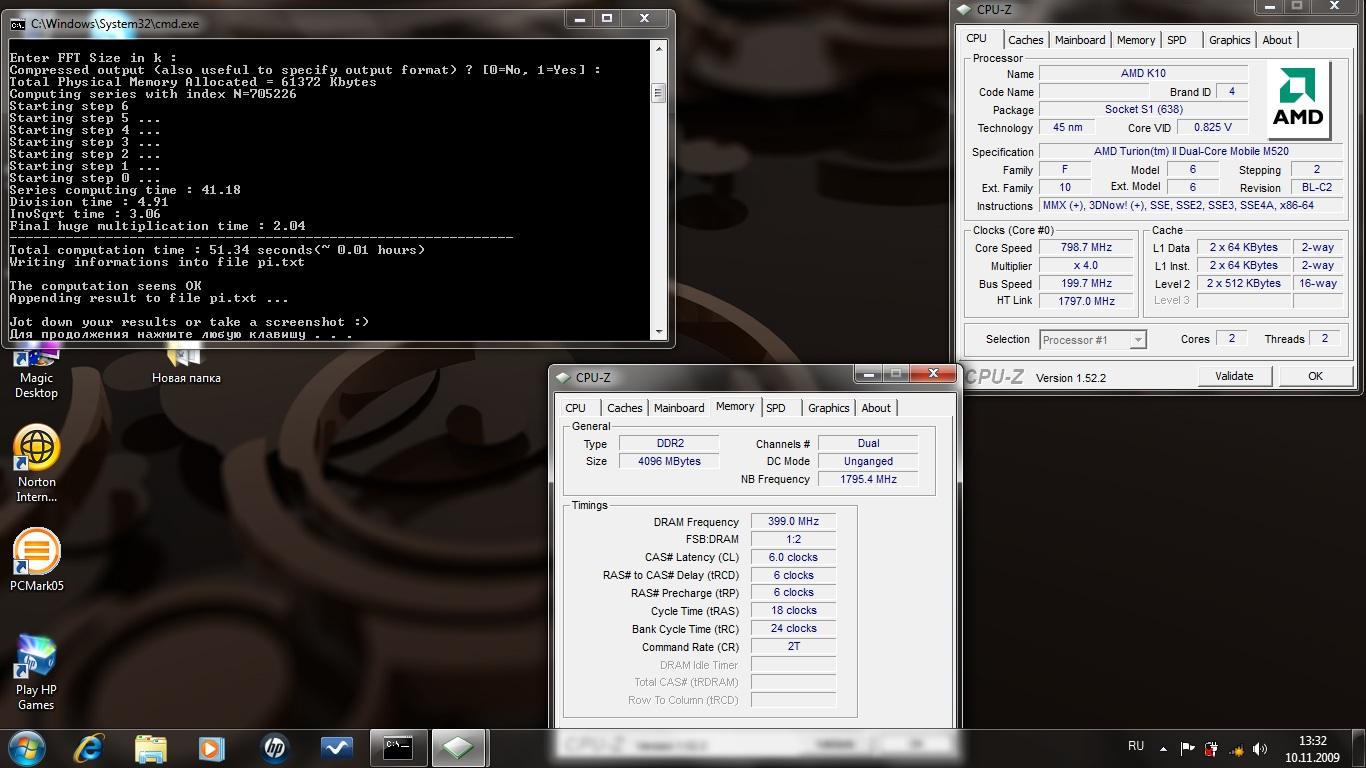Click the Show desktop button on the taskbar
Image resolution: width=1366 pixels, height=768 pixels.
[1359, 748]
